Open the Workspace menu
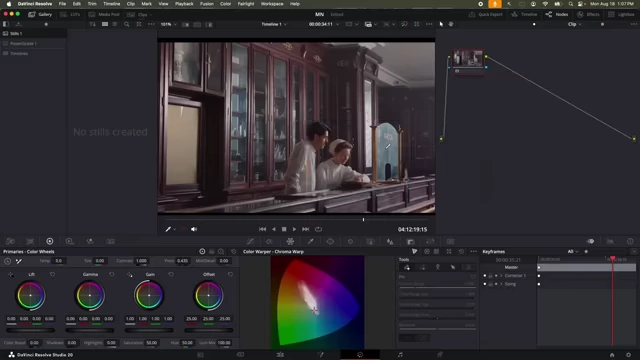Viewport: 640px width, 360px height. (272, 4)
